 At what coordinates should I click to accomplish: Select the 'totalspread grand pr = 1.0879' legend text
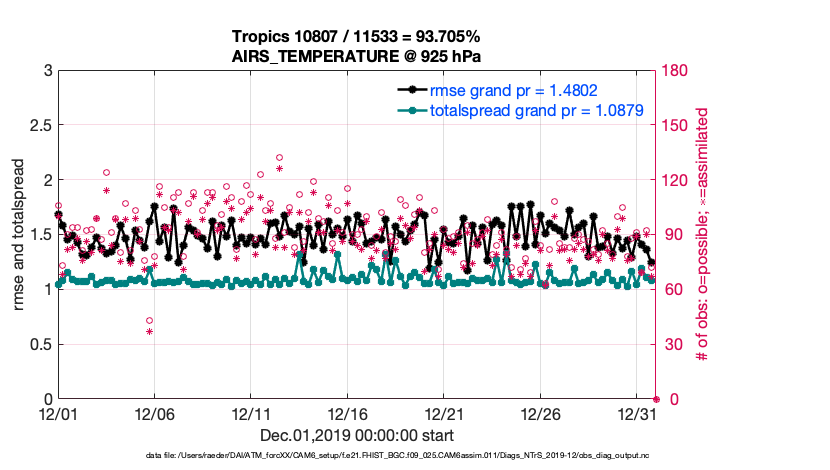(536, 110)
